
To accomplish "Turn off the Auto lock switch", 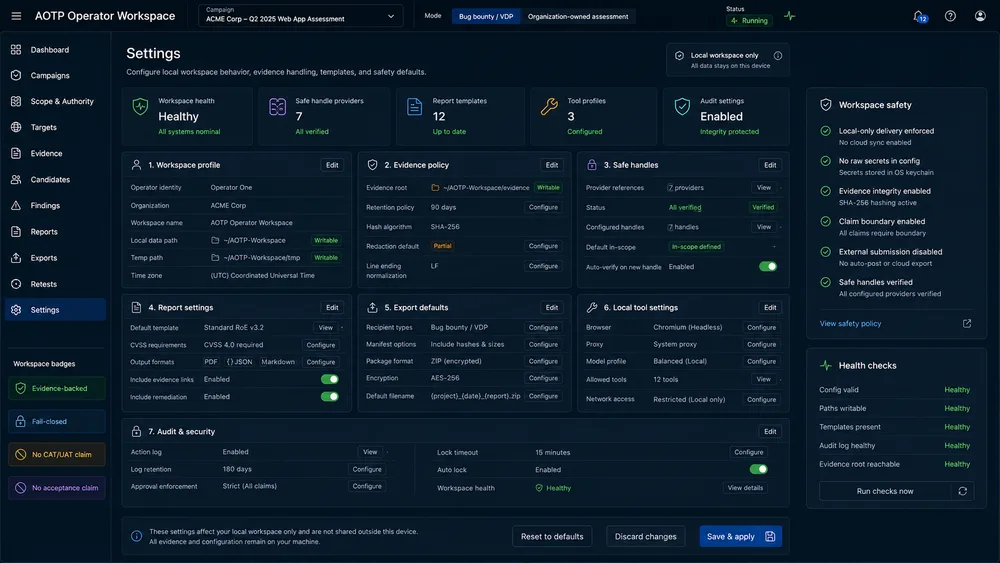I will pos(758,469).
